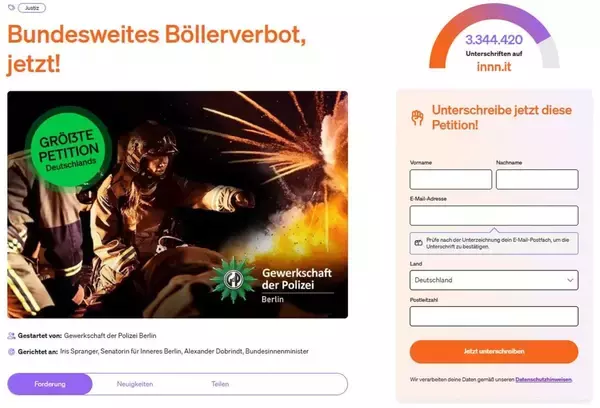Click the raised fist icon

(417, 118)
